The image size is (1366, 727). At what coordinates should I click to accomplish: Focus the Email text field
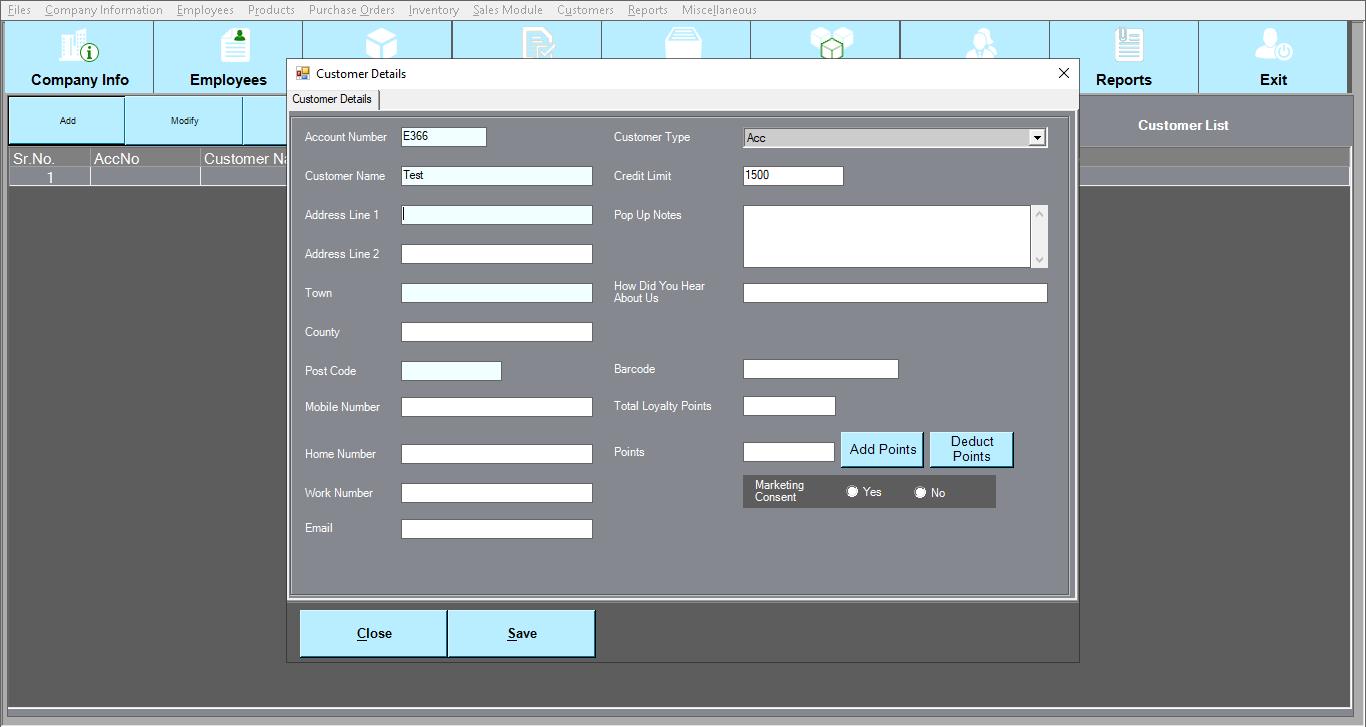point(496,529)
